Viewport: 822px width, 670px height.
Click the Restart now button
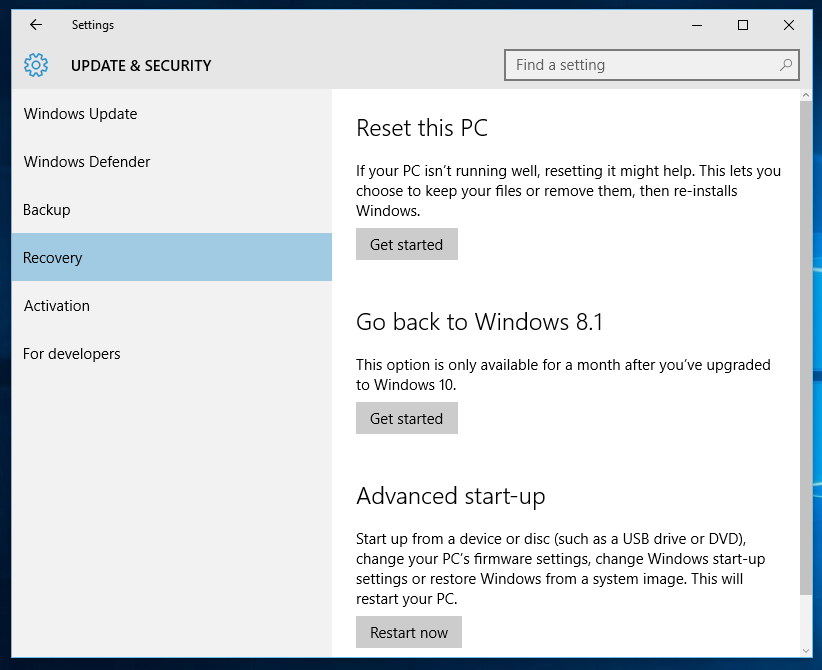409,632
